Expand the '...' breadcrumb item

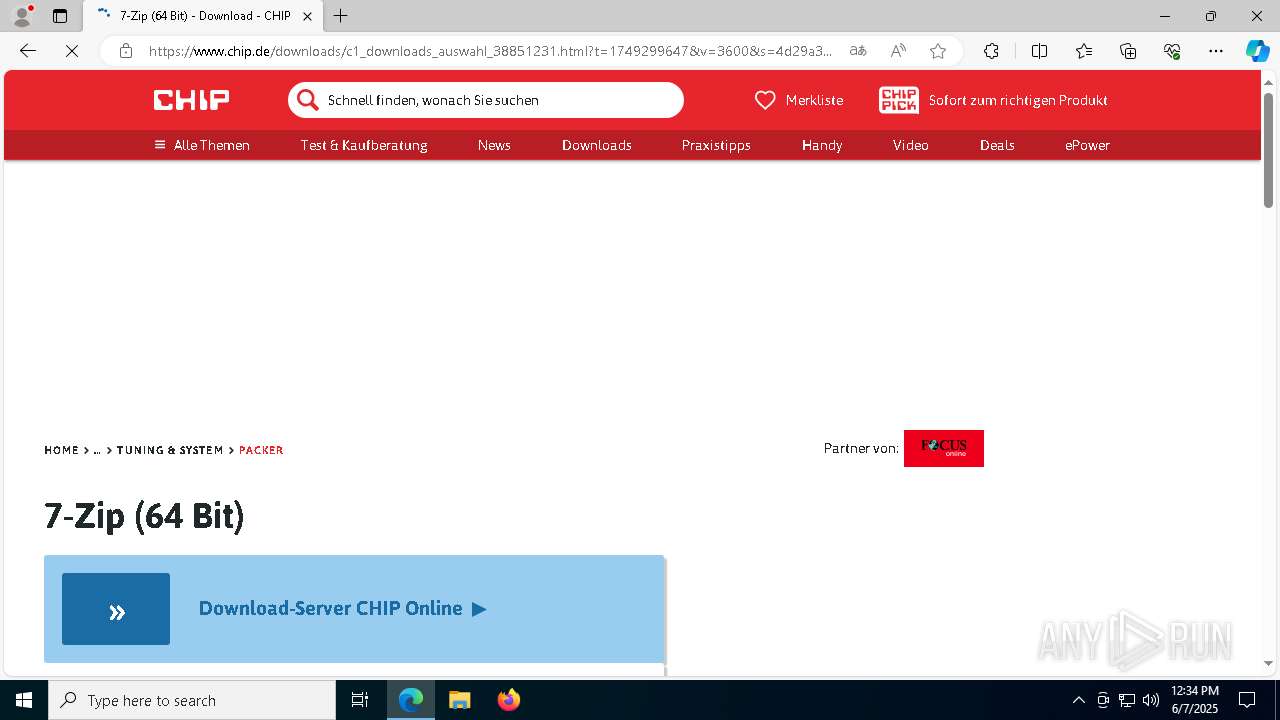(97, 450)
